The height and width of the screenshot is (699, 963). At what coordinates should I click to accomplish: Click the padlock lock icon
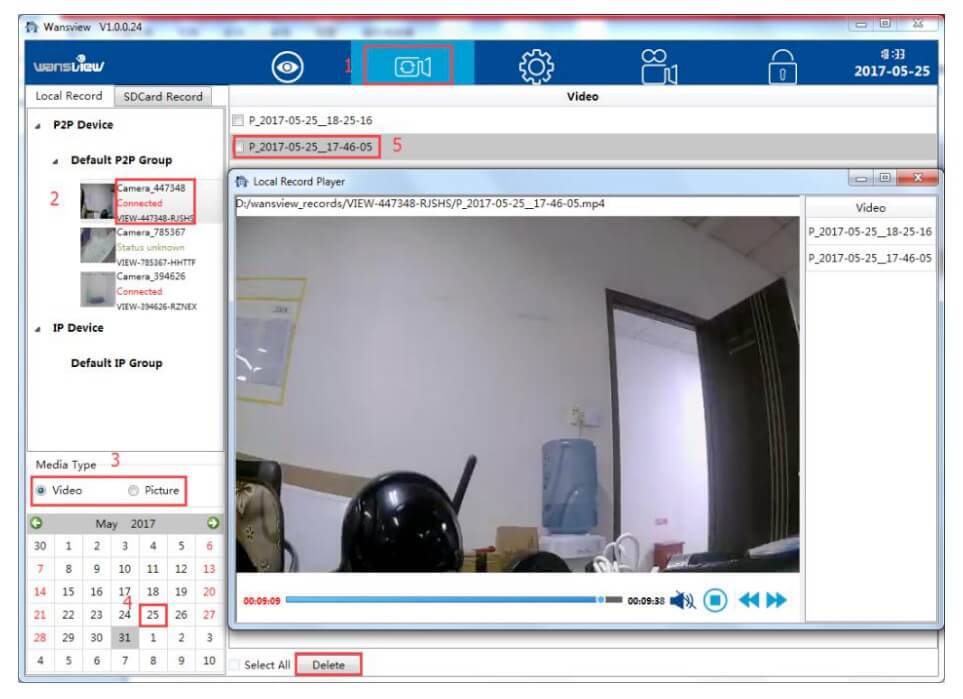782,67
